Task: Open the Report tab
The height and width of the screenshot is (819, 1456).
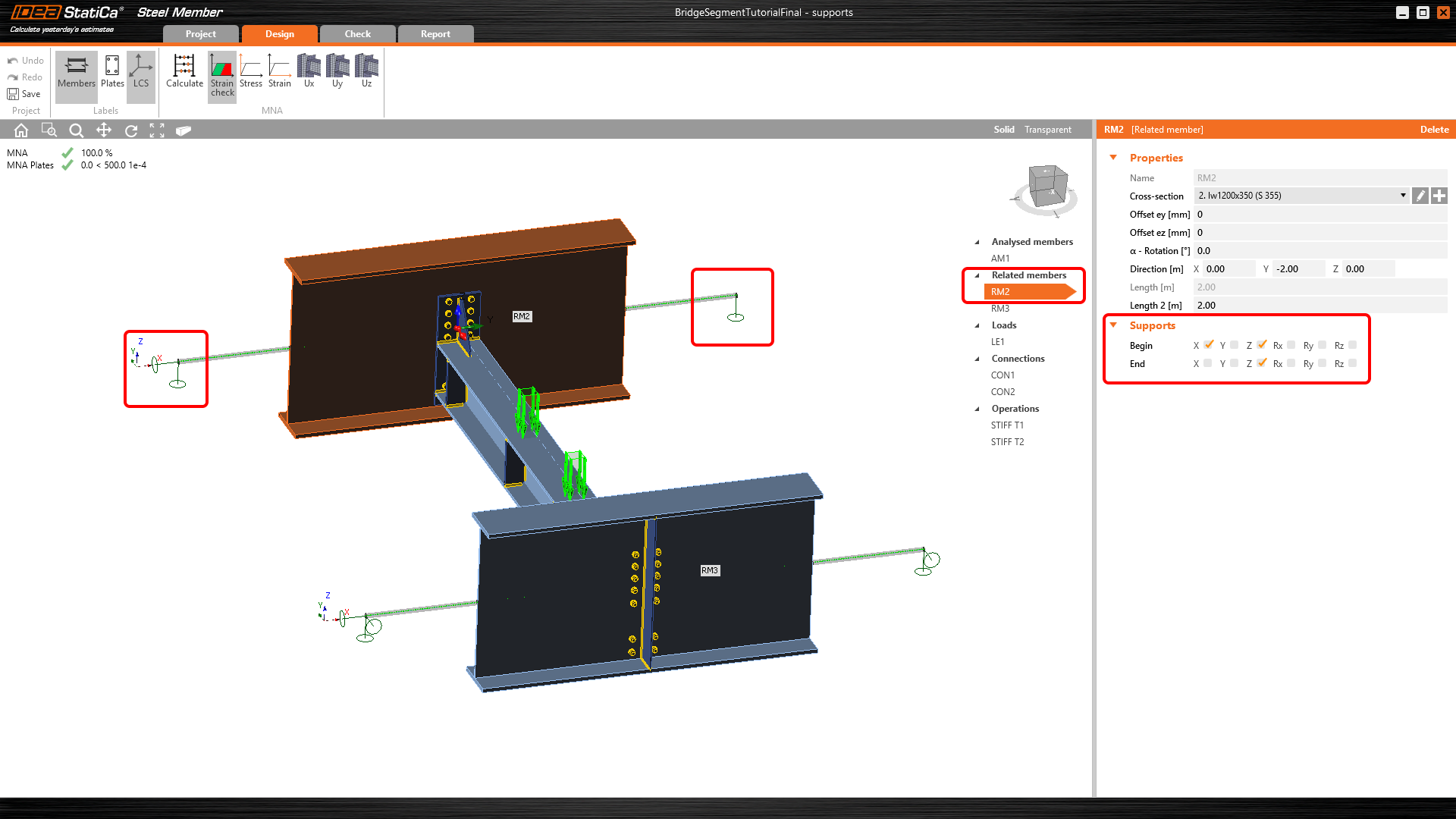Action: (x=435, y=34)
